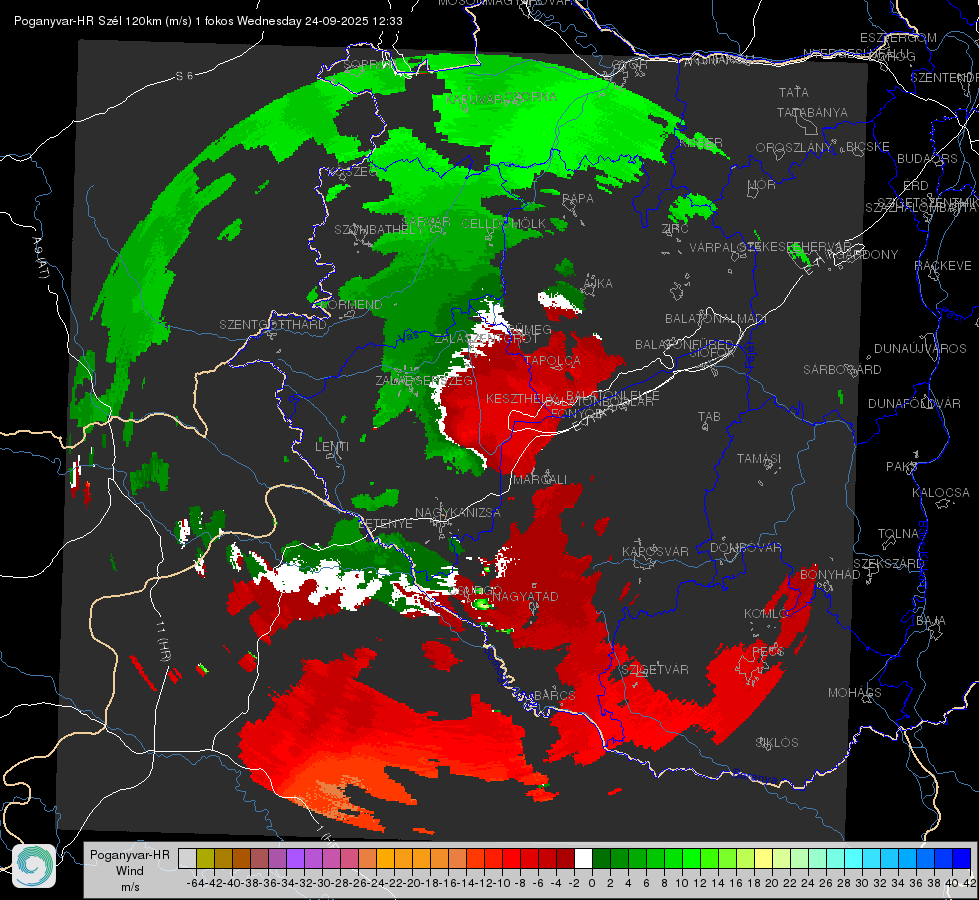Click the TATABANYA city label
Screen dimensions: 979x900
(812, 112)
